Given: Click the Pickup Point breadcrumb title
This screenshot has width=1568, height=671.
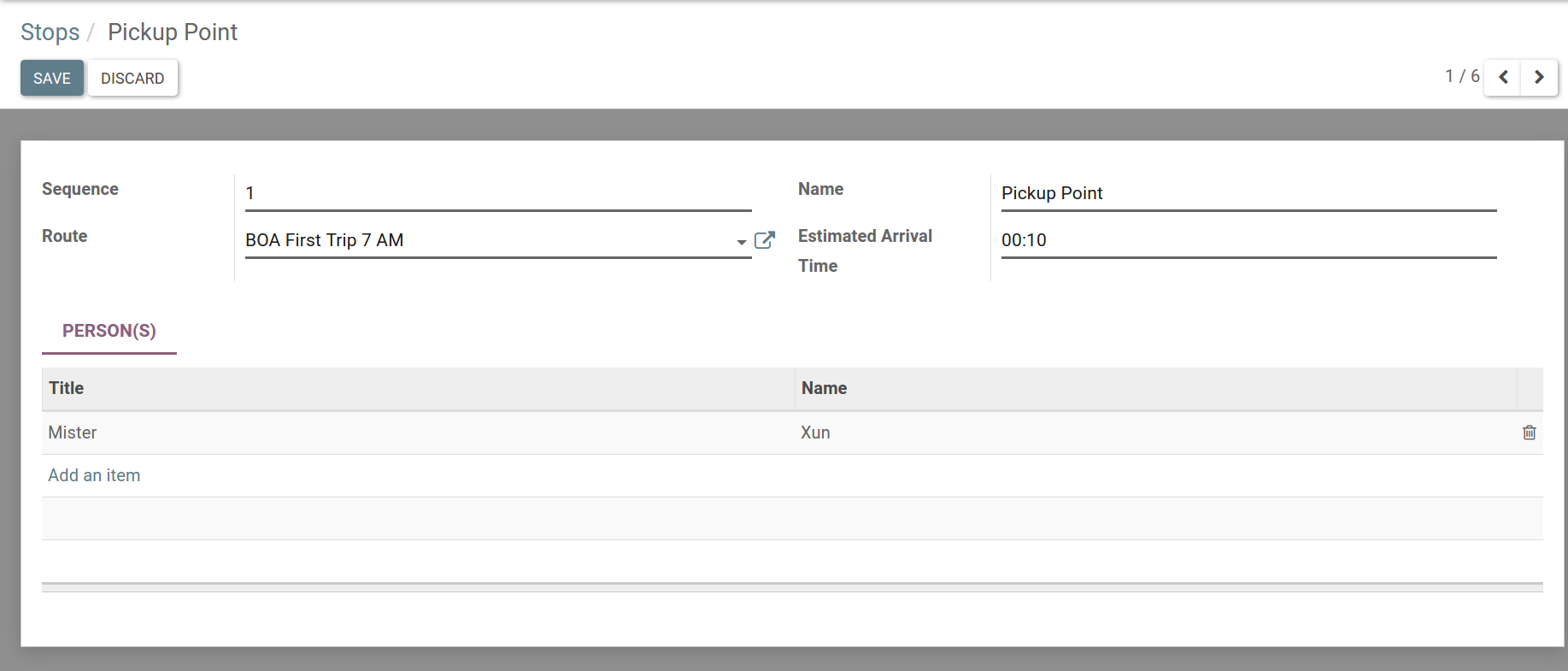Looking at the screenshot, I should (173, 32).
